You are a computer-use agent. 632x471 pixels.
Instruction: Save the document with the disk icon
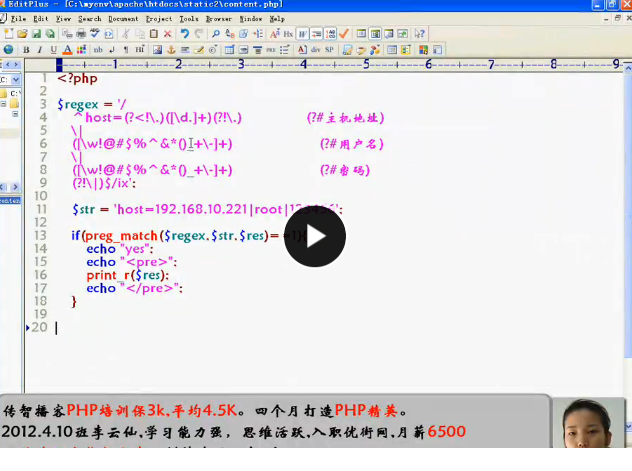click(36, 34)
